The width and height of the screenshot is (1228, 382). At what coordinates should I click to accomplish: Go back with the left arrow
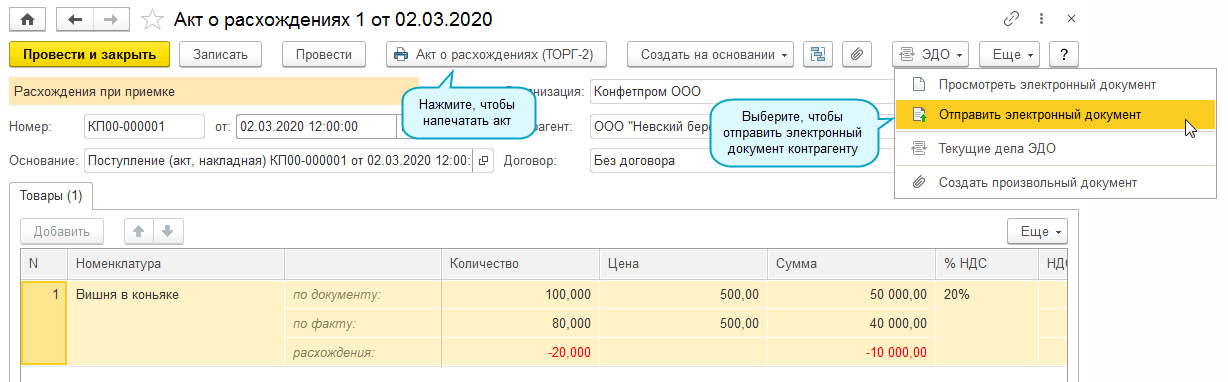click(x=75, y=19)
